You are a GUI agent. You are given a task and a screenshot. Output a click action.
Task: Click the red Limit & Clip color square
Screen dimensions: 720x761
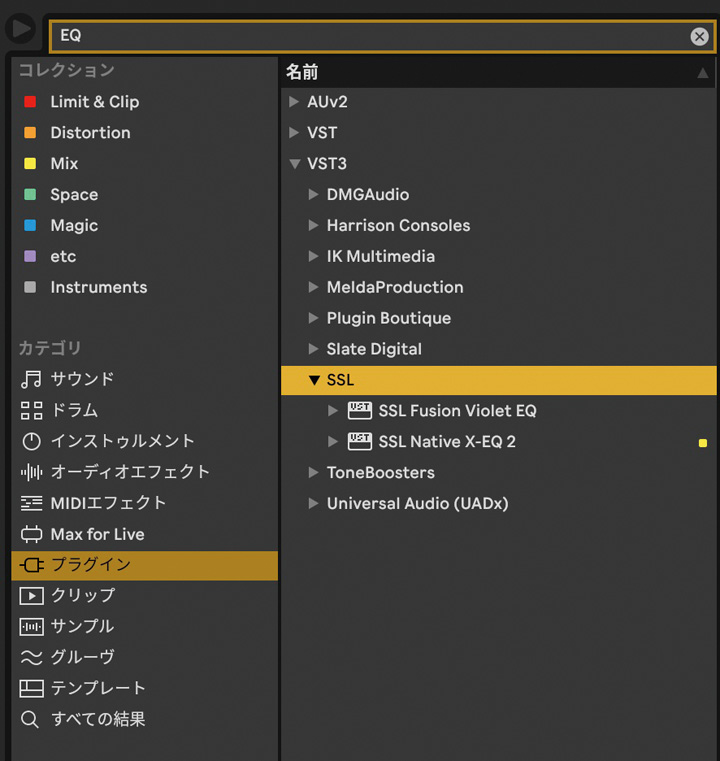tap(30, 102)
